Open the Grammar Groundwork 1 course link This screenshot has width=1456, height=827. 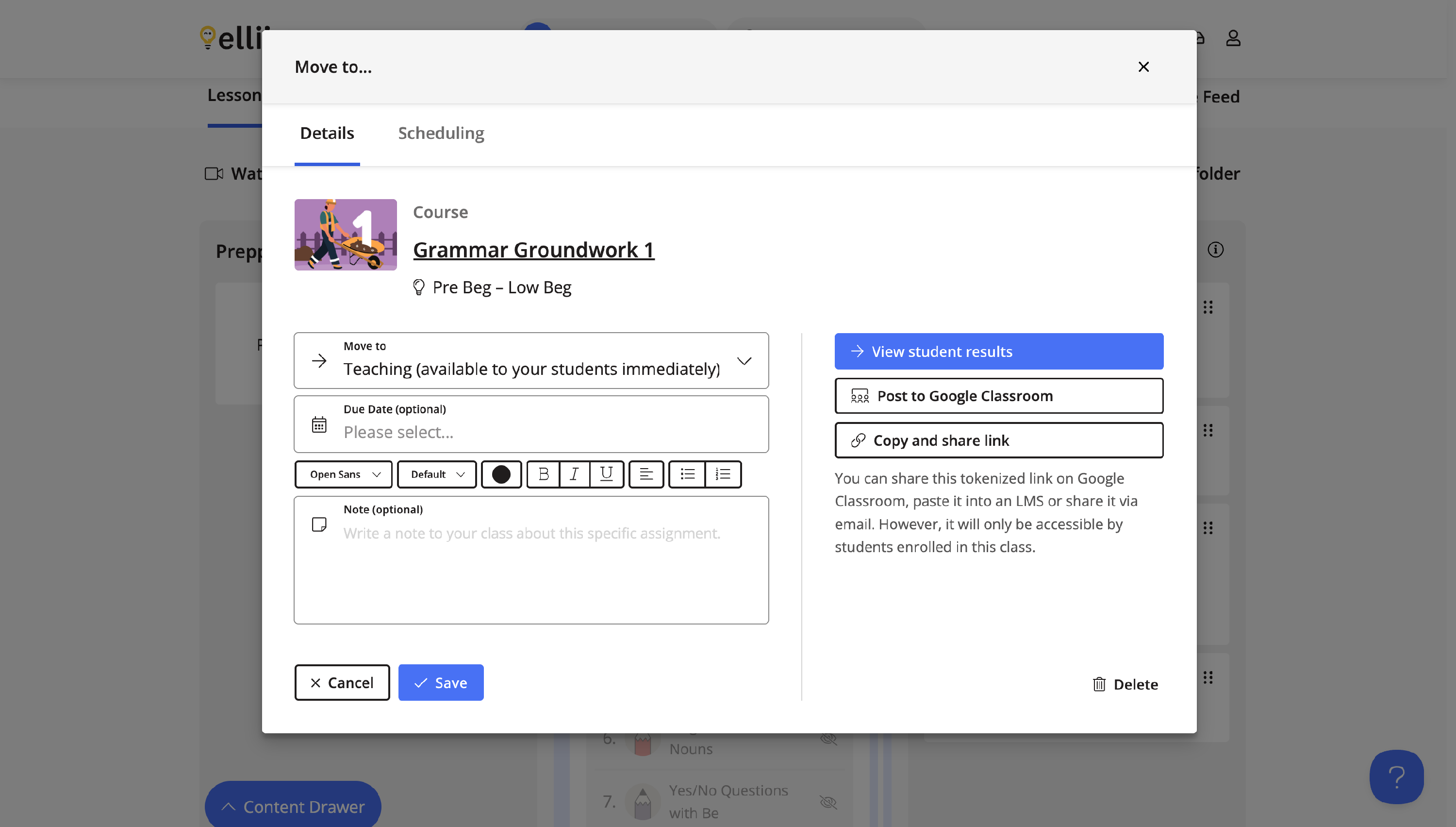[533, 250]
